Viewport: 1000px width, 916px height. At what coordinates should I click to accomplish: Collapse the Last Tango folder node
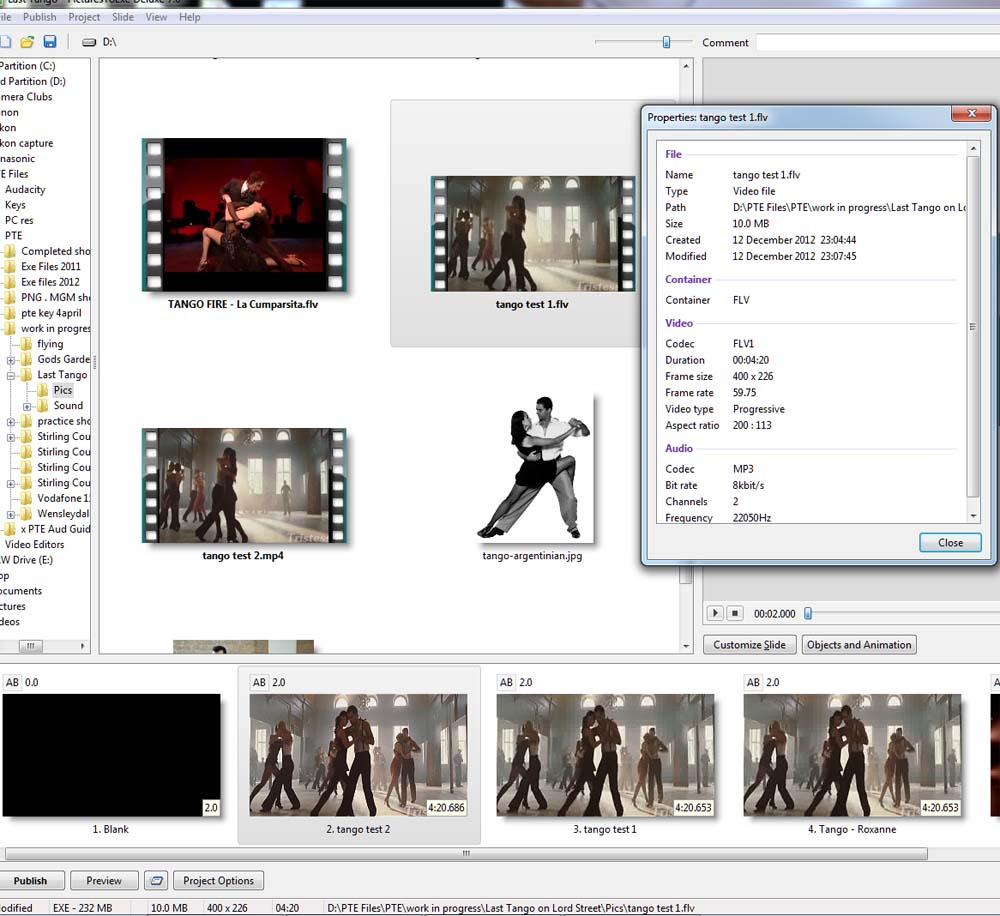[11, 376]
